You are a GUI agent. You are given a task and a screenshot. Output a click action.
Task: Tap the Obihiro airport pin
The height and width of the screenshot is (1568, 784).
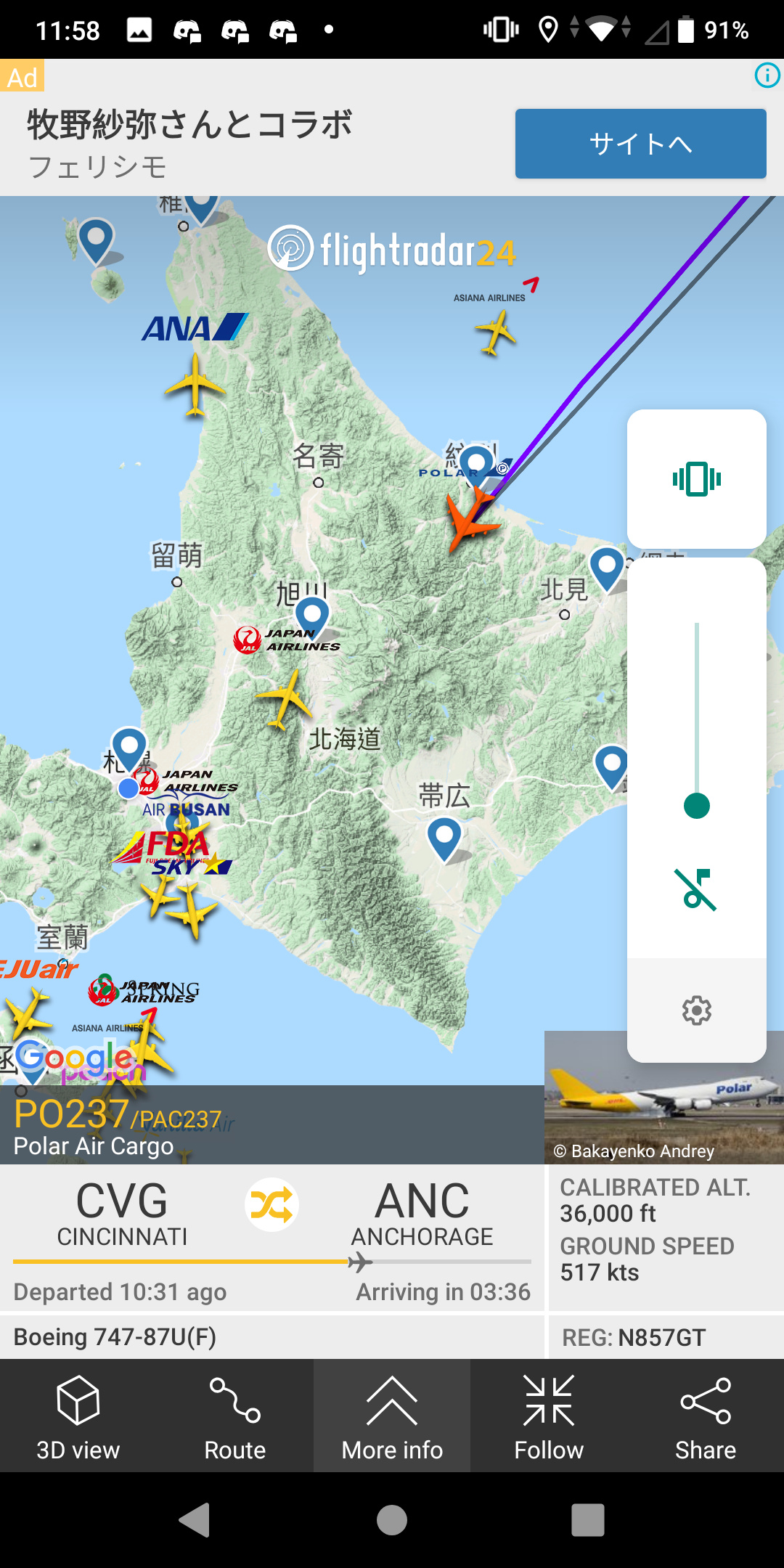click(x=444, y=838)
